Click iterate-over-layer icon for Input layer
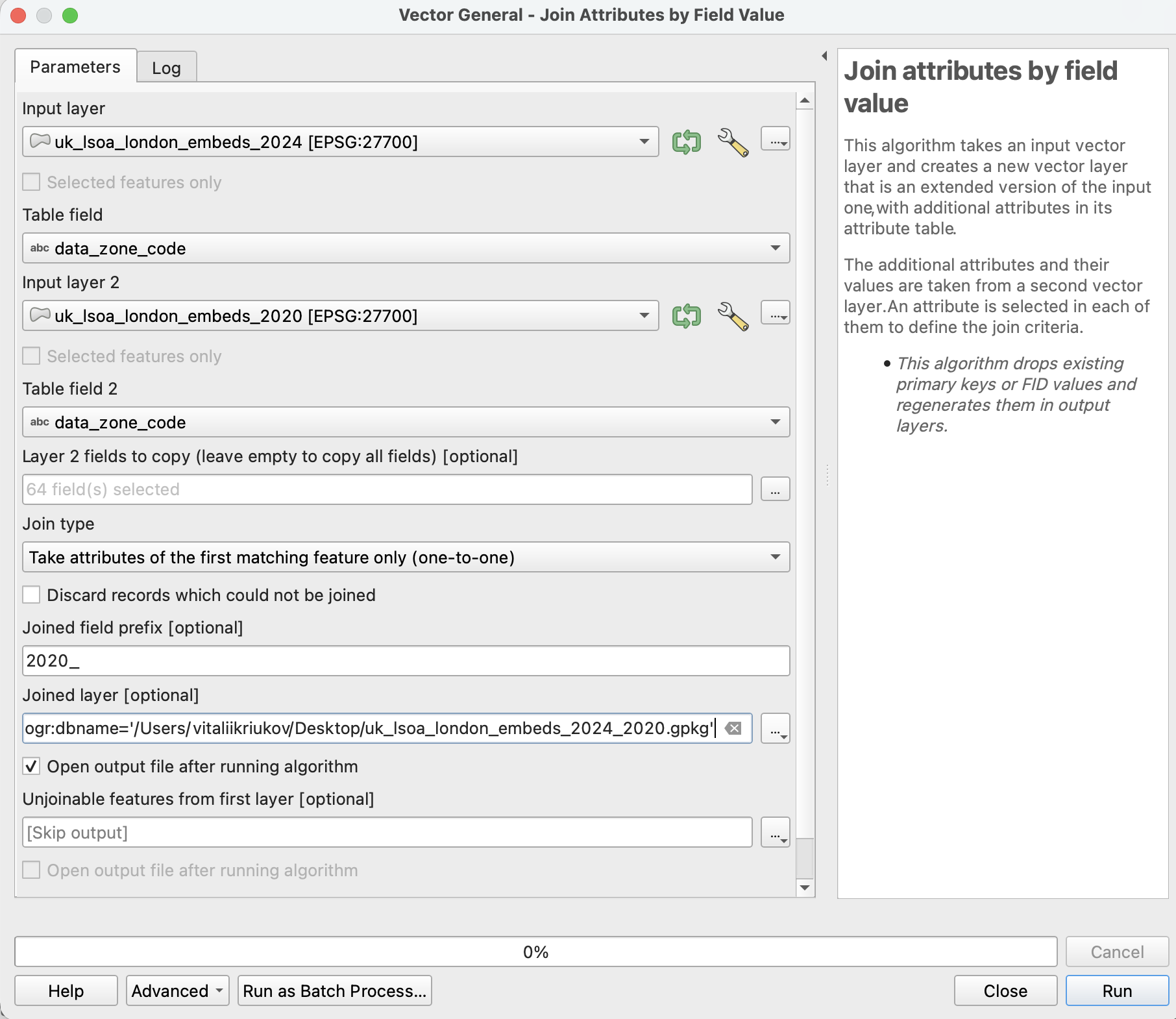 [686, 141]
